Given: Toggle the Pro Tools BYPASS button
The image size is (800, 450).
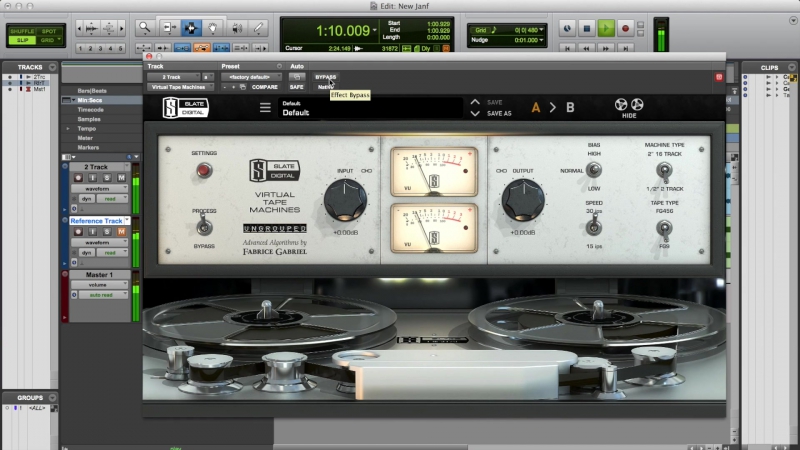Looking at the screenshot, I should (326, 77).
